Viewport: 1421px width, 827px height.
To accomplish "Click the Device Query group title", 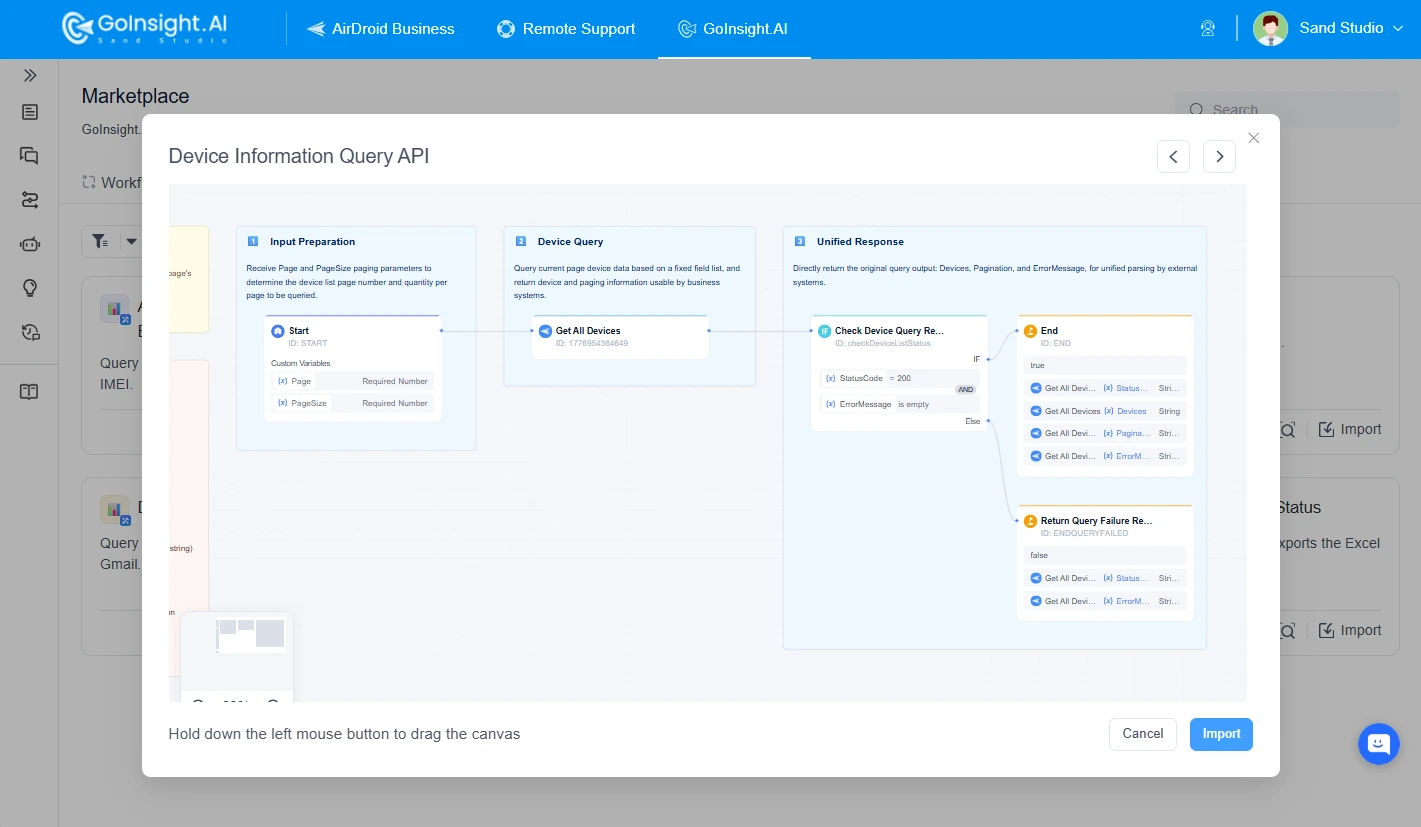I will 570,242.
